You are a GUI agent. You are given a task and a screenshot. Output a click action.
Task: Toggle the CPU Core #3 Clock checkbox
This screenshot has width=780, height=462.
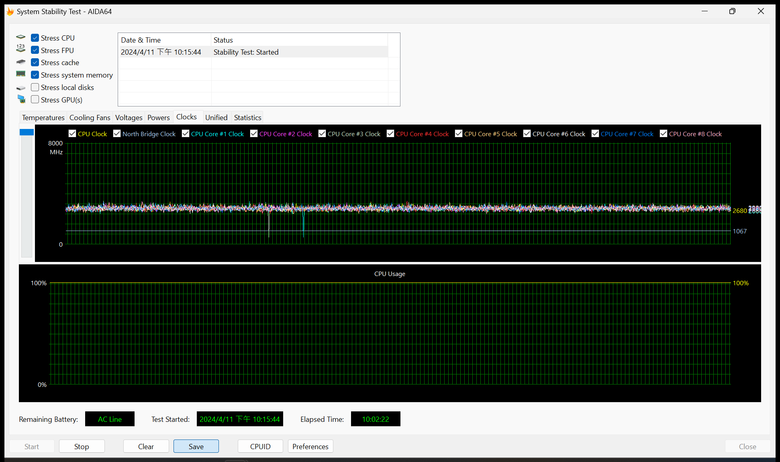(322, 134)
